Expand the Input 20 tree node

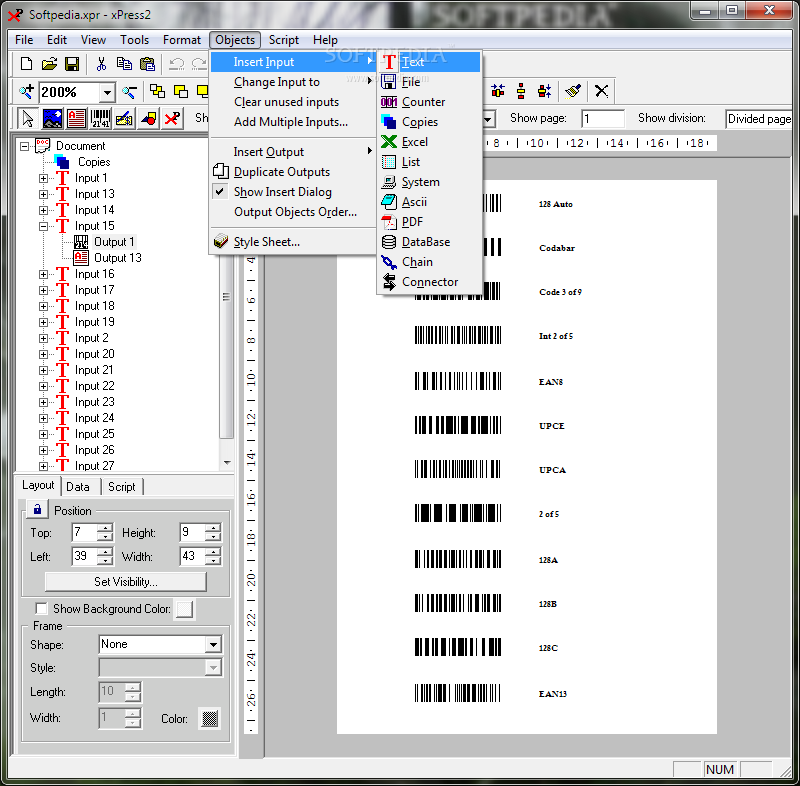[x=43, y=354]
